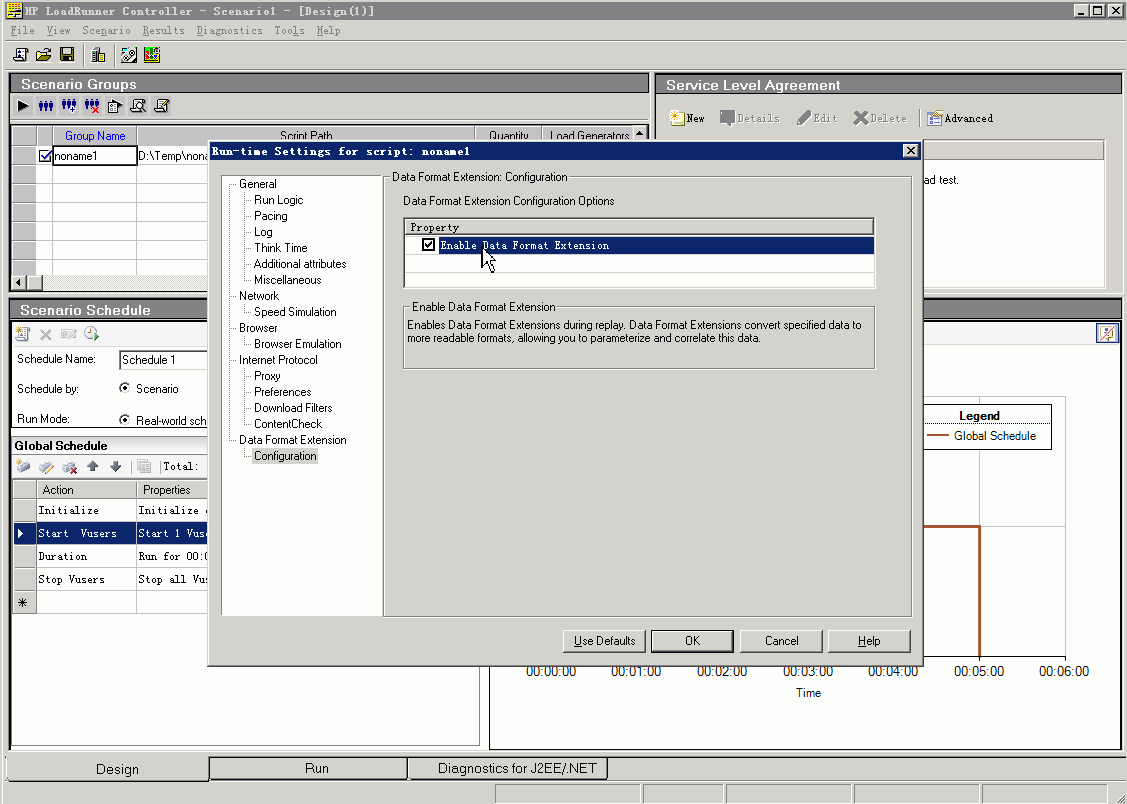Click the Schedule Name input field
The height and width of the screenshot is (804, 1127).
(163, 359)
